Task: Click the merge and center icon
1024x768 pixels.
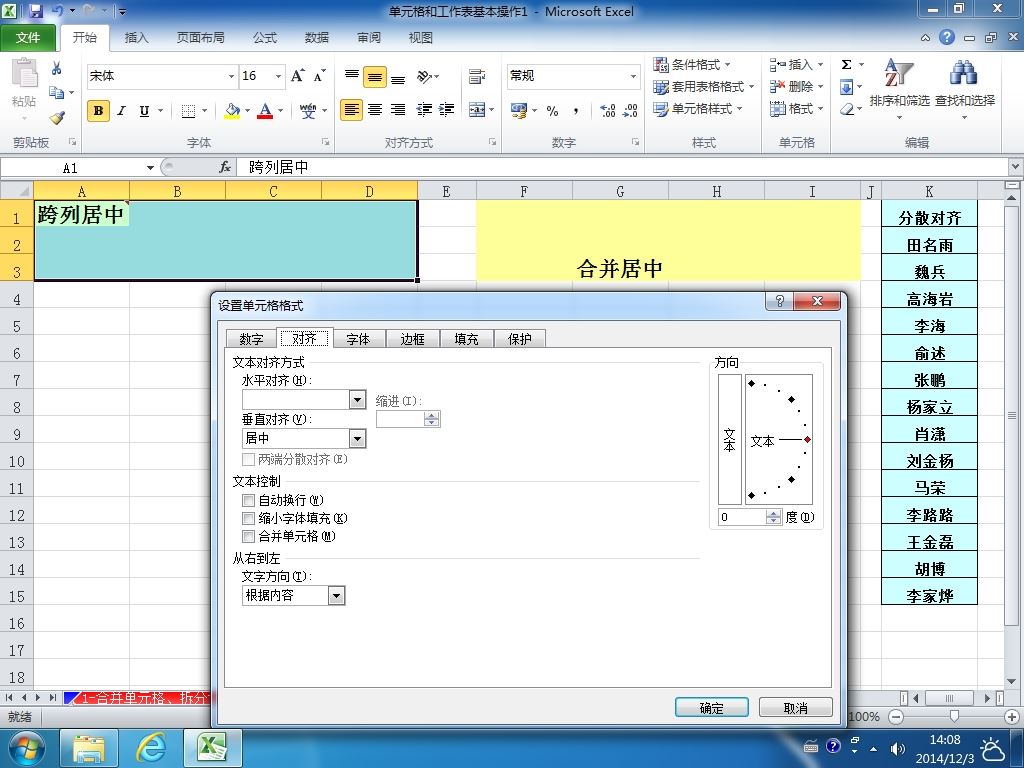Action: point(477,110)
